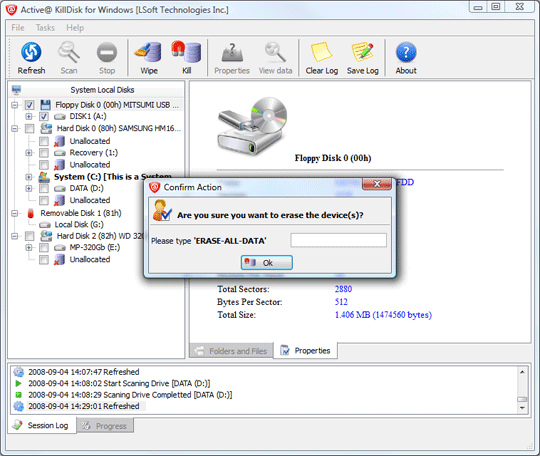Screen dimensions: 540x456
Task: Select the 'Scaning Drive Completted' log entry
Action: [x=130, y=395]
